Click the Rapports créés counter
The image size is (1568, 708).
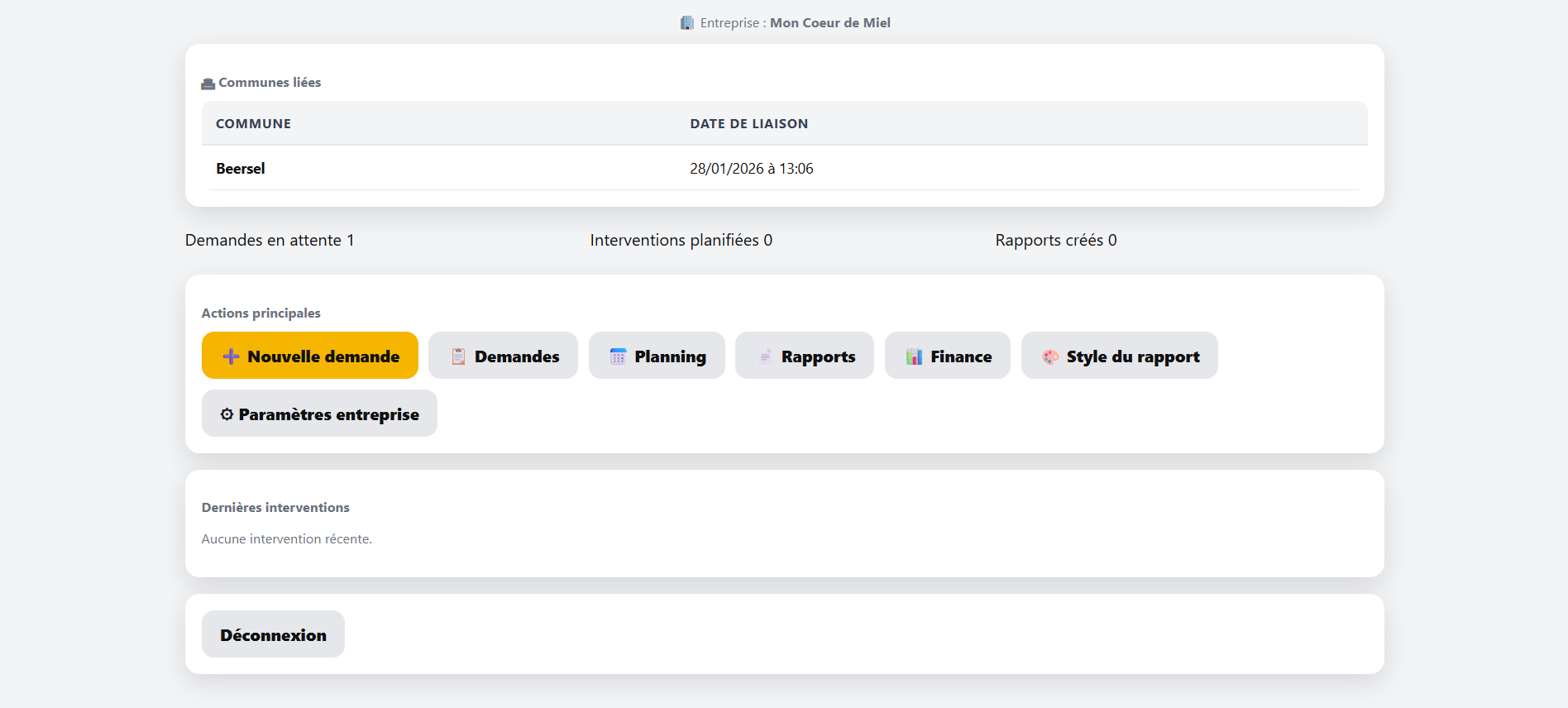coord(1055,241)
